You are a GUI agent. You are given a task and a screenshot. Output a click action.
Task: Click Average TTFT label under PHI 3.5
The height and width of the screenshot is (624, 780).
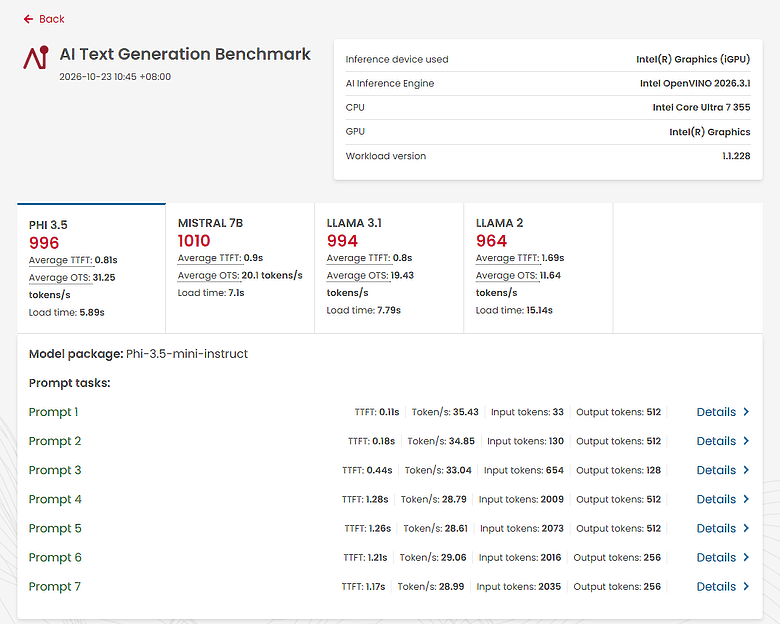pyautogui.click(x=60, y=260)
